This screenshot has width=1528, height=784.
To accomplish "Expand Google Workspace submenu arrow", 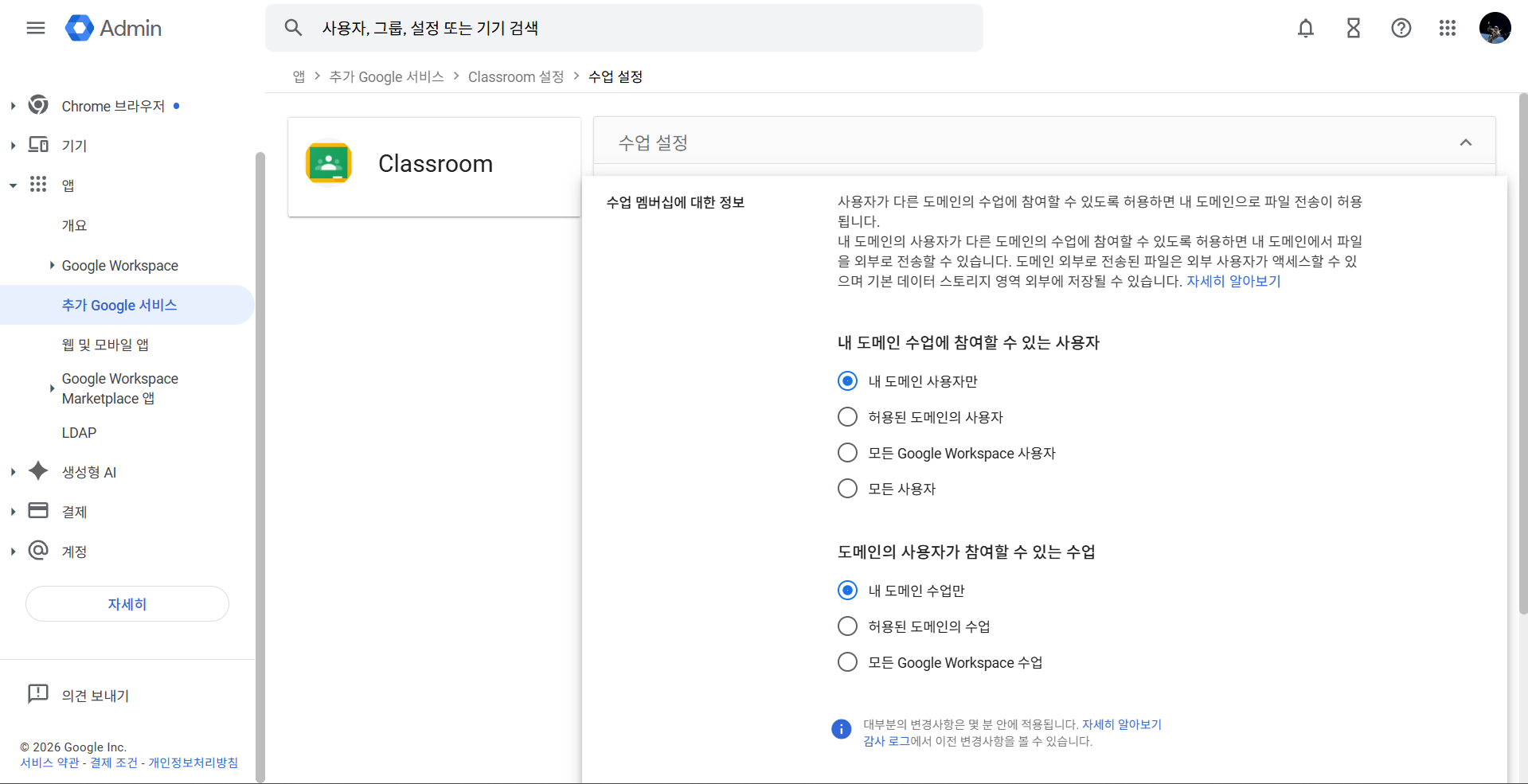I will 52,265.
